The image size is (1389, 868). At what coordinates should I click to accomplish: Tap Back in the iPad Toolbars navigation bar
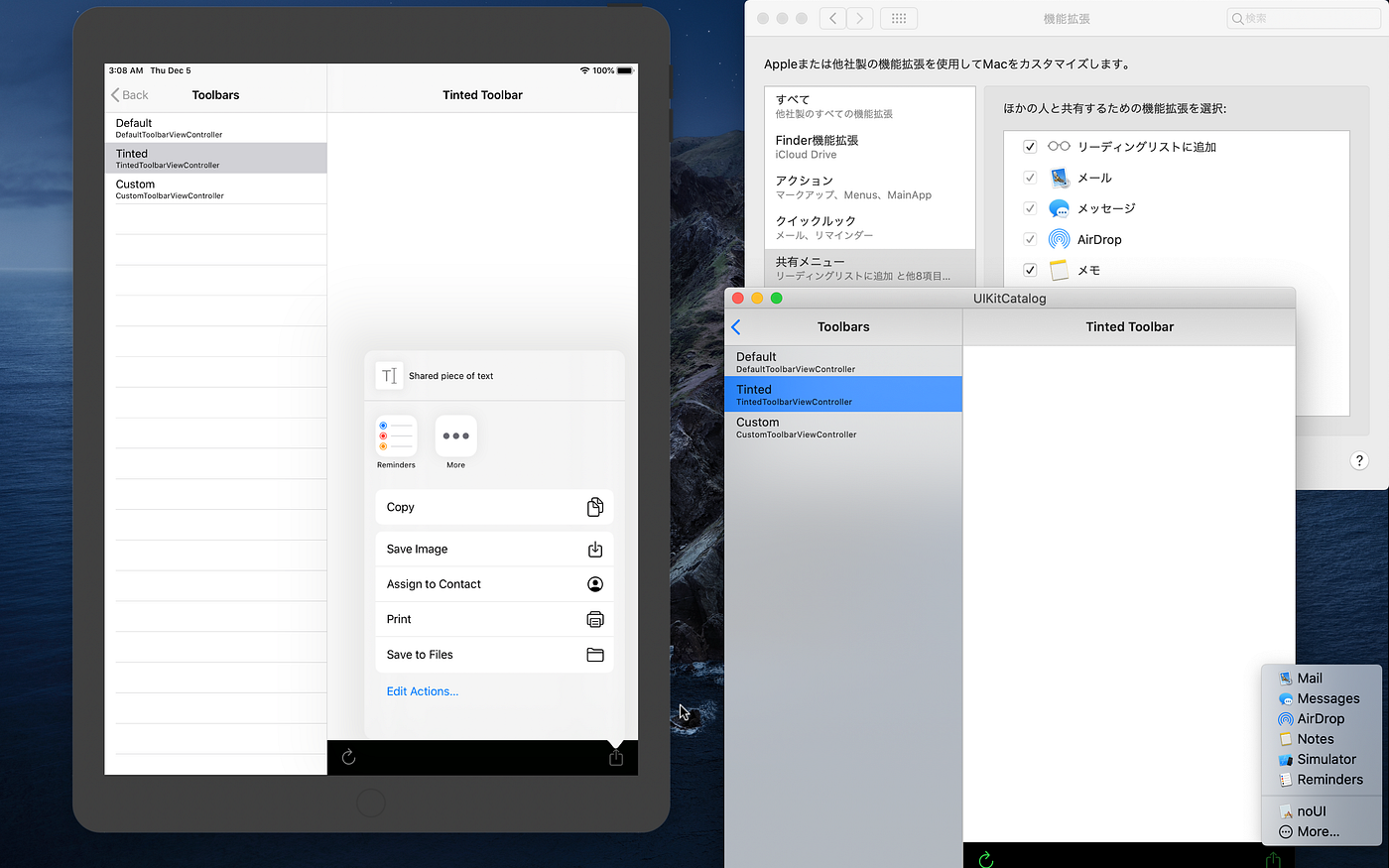pyautogui.click(x=130, y=95)
